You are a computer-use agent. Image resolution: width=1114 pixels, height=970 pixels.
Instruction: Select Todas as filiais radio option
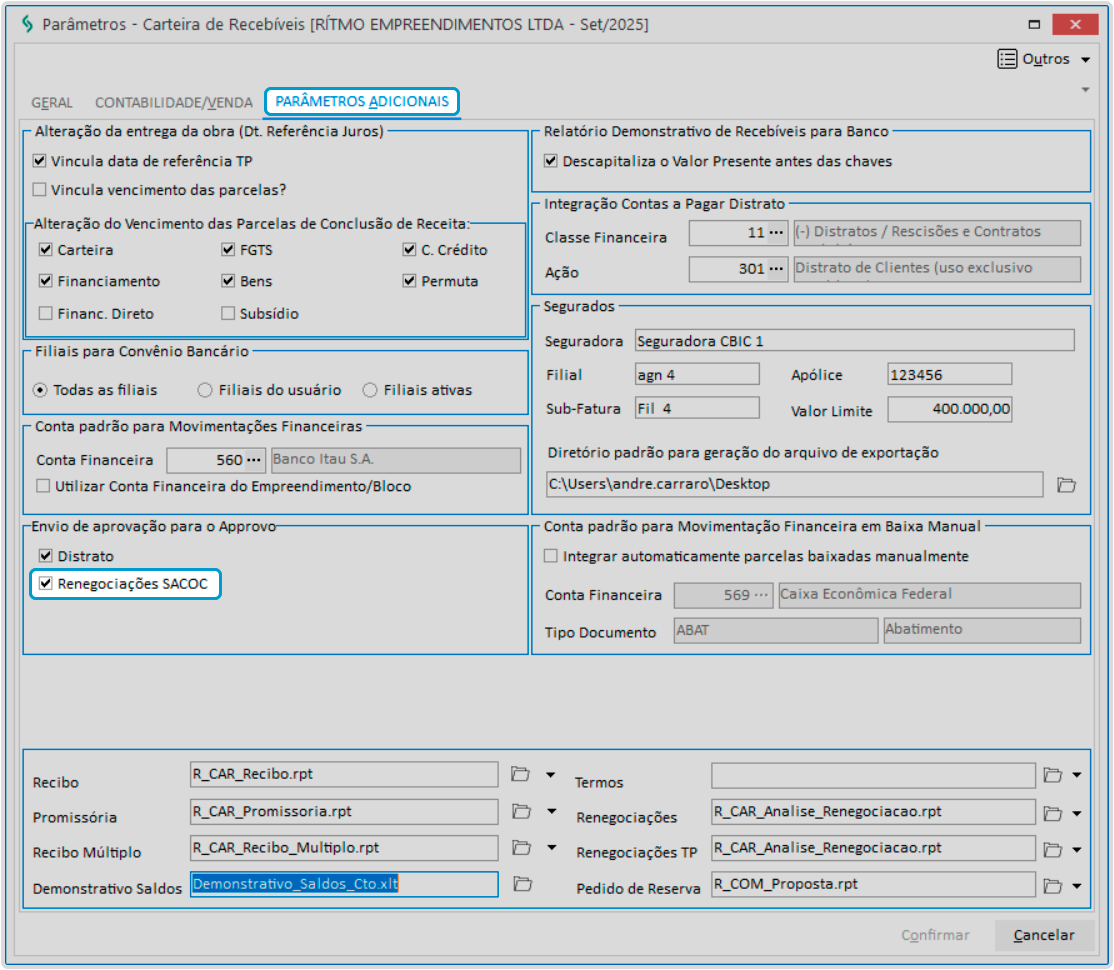[x=40, y=390]
